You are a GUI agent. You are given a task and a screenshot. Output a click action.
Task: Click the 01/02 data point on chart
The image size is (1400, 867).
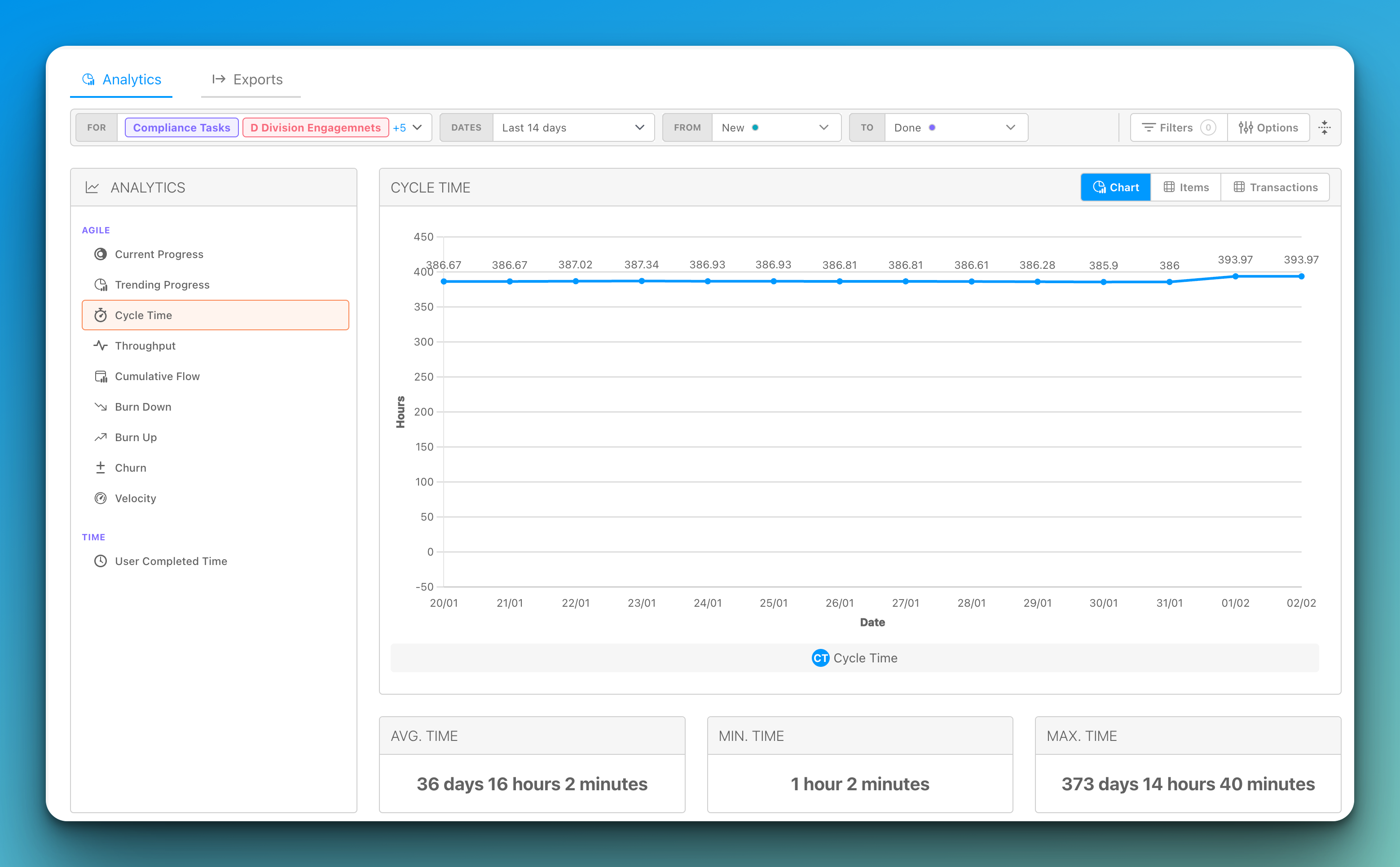point(1235,276)
